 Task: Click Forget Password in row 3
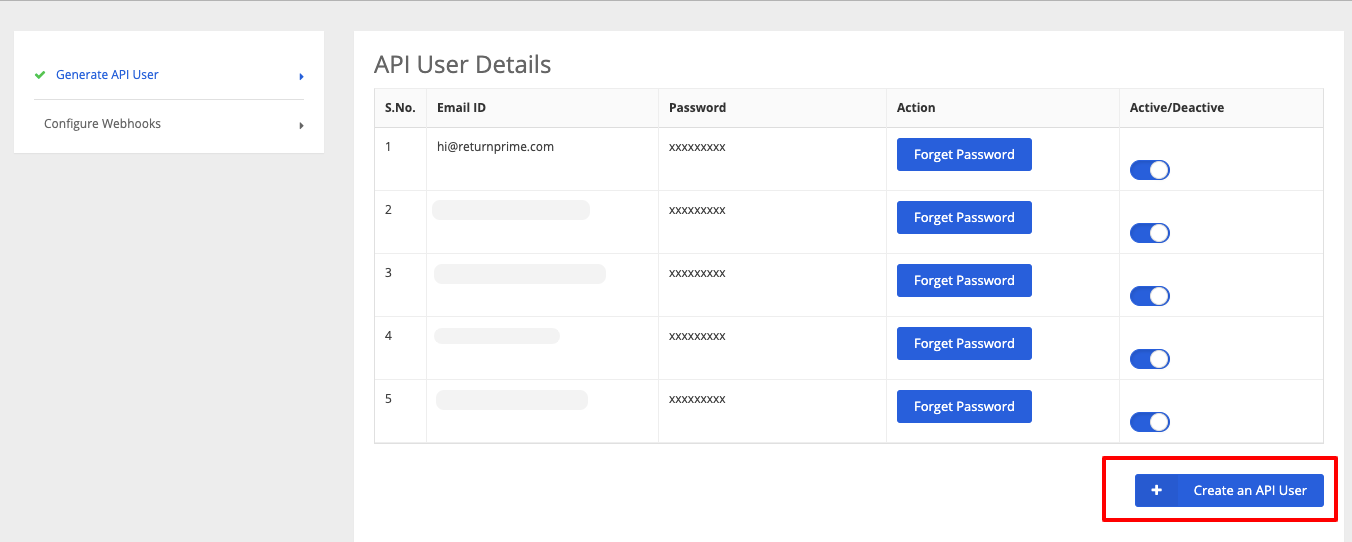[964, 281]
